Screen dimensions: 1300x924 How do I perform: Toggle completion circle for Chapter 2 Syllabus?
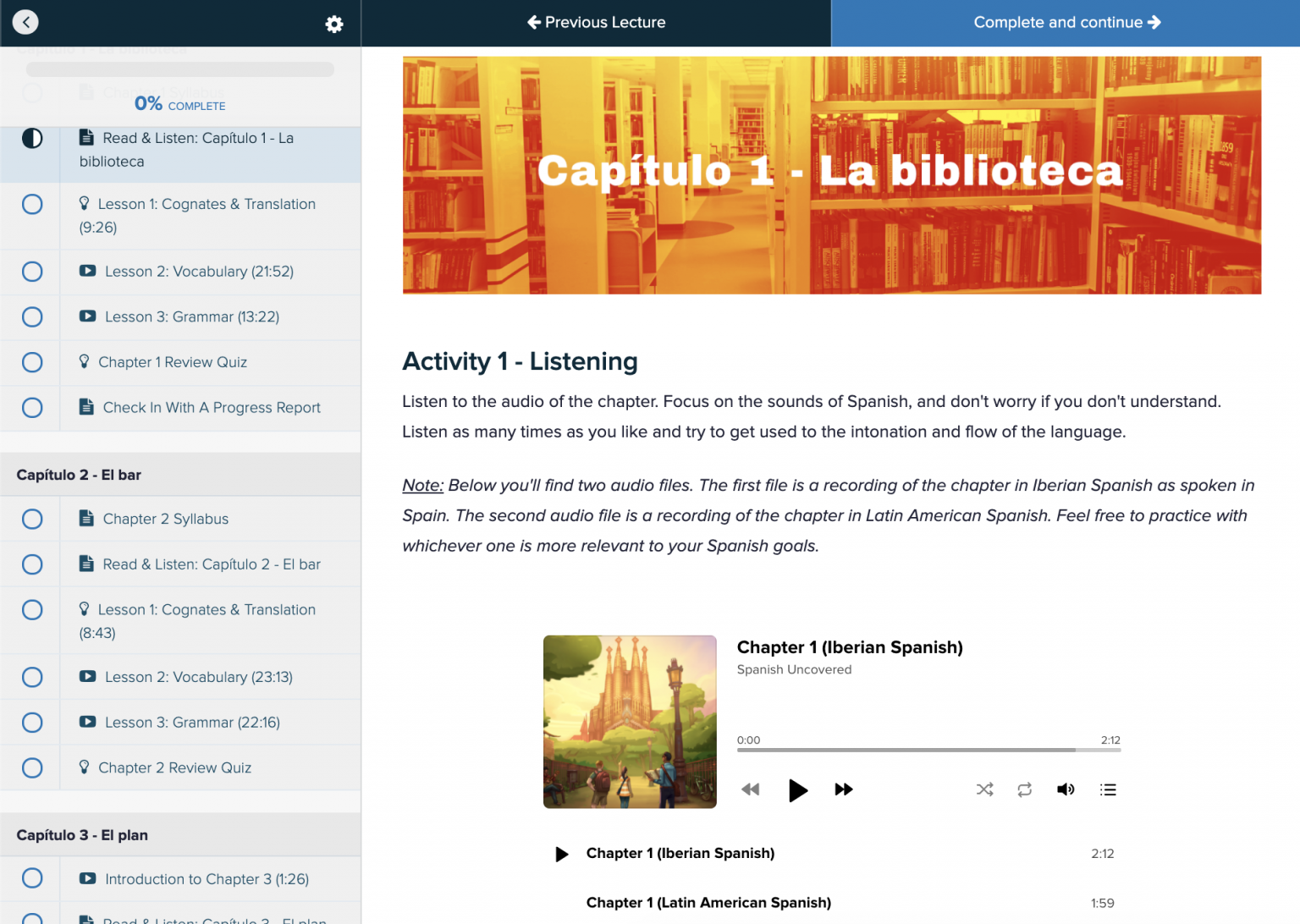(x=31, y=519)
